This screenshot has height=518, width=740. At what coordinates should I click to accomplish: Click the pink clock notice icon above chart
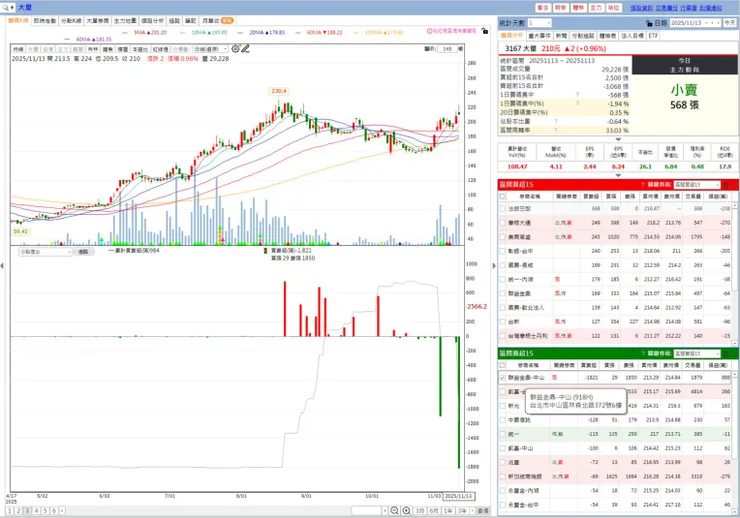pyautogui.click(x=429, y=31)
